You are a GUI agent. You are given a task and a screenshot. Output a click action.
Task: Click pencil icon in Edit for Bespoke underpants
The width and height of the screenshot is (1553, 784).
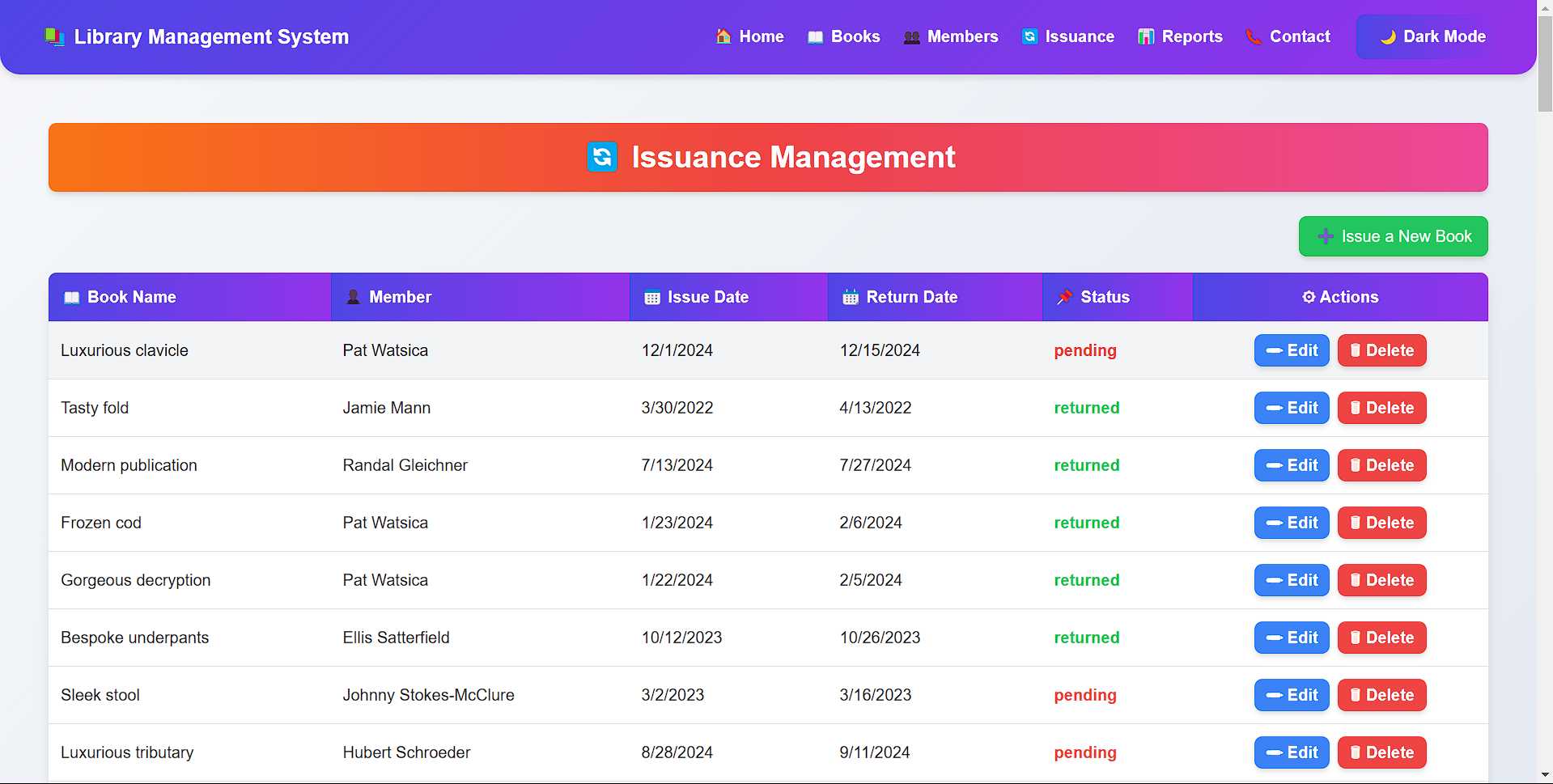(1275, 638)
